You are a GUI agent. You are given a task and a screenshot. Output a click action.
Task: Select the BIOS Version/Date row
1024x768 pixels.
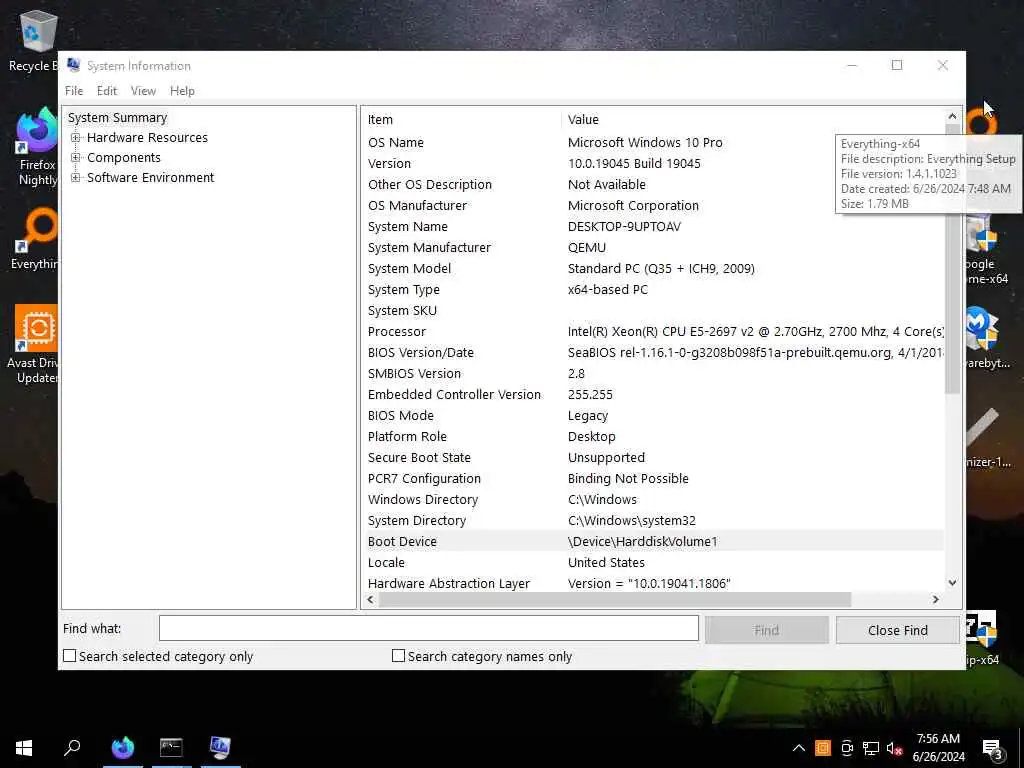click(653, 353)
